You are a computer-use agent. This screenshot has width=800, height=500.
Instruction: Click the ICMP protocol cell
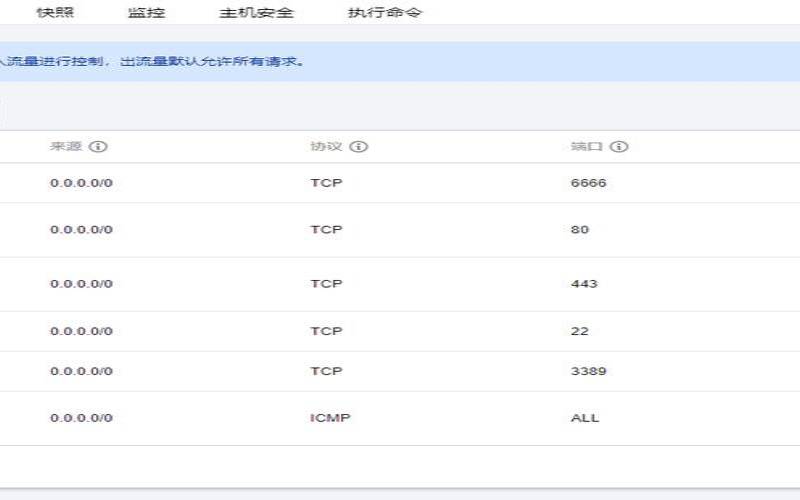coord(330,418)
